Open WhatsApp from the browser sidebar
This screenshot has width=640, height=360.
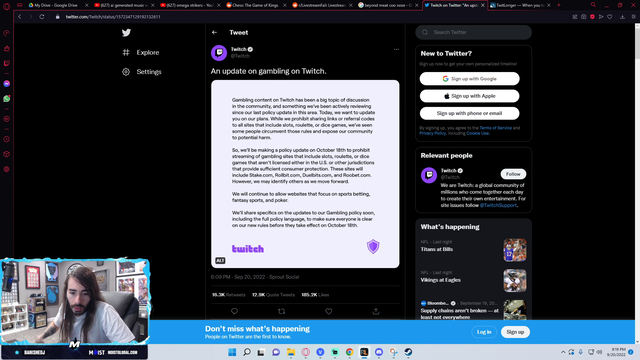coord(7,99)
